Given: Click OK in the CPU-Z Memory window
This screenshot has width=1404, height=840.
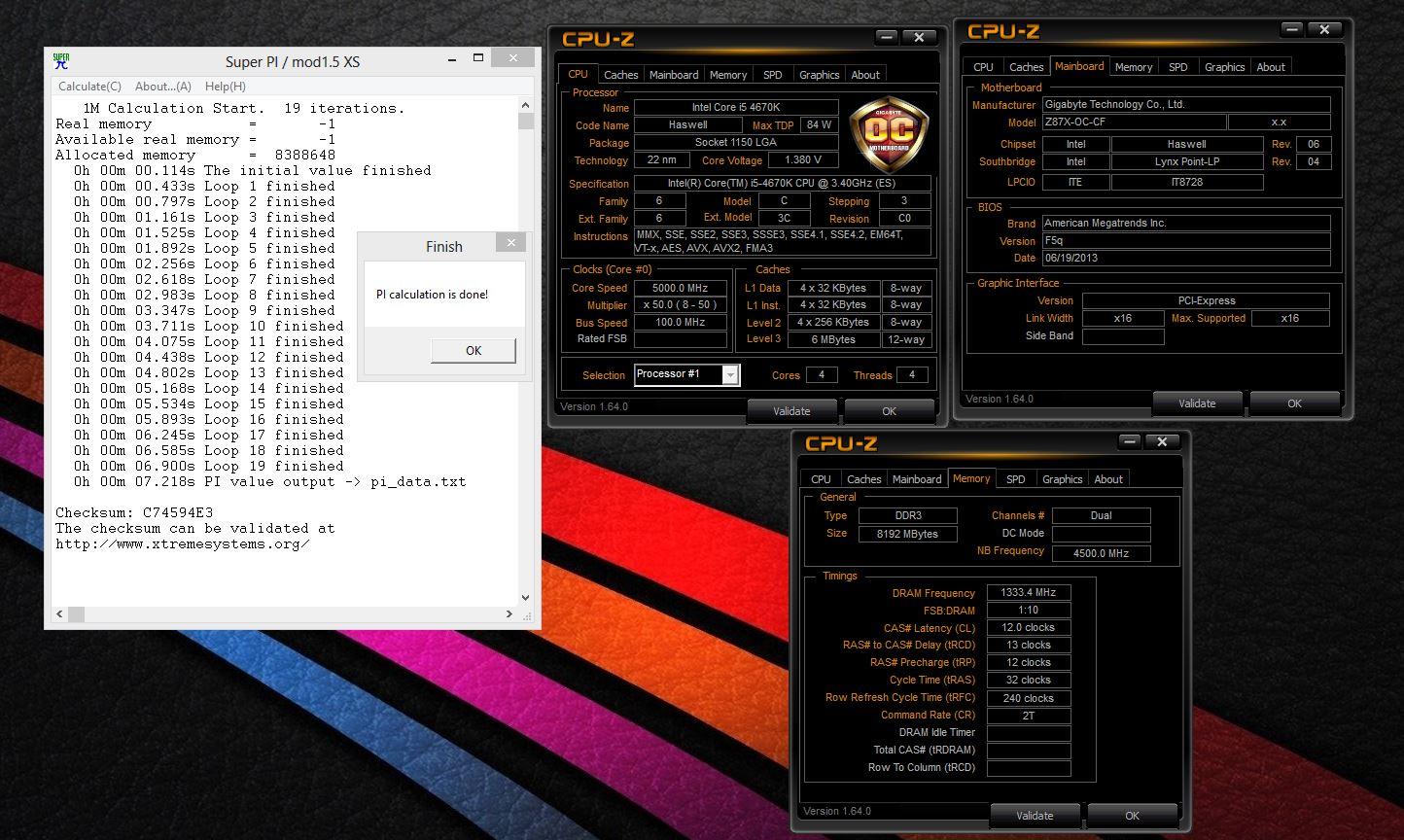Looking at the screenshot, I should point(1132,816).
